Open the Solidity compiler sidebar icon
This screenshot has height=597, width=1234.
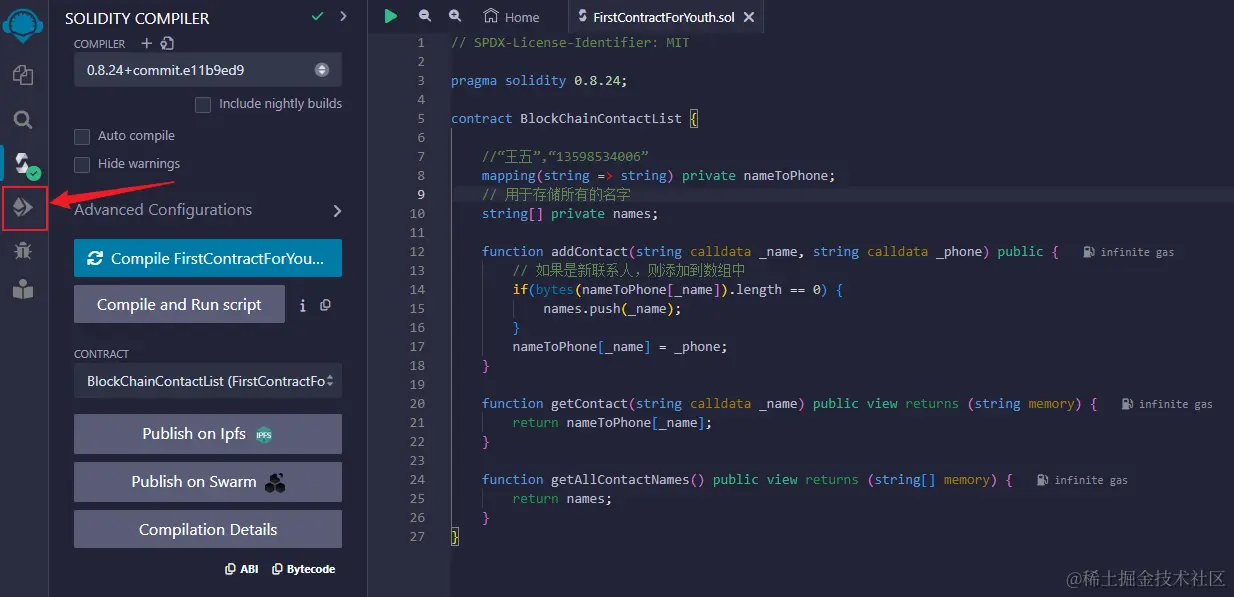click(23, 162)
